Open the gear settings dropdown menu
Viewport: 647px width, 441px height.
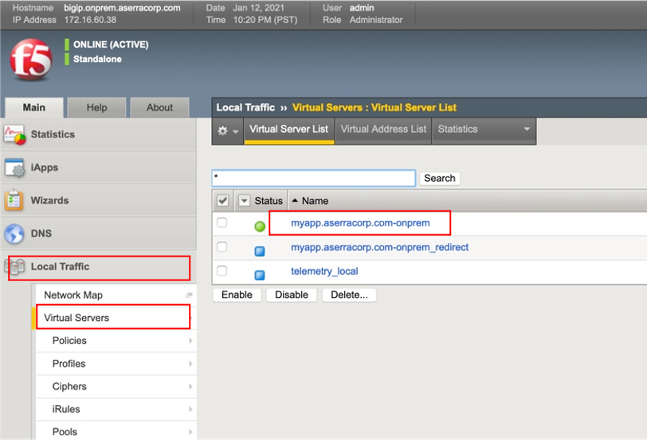[x=228, y=130]
